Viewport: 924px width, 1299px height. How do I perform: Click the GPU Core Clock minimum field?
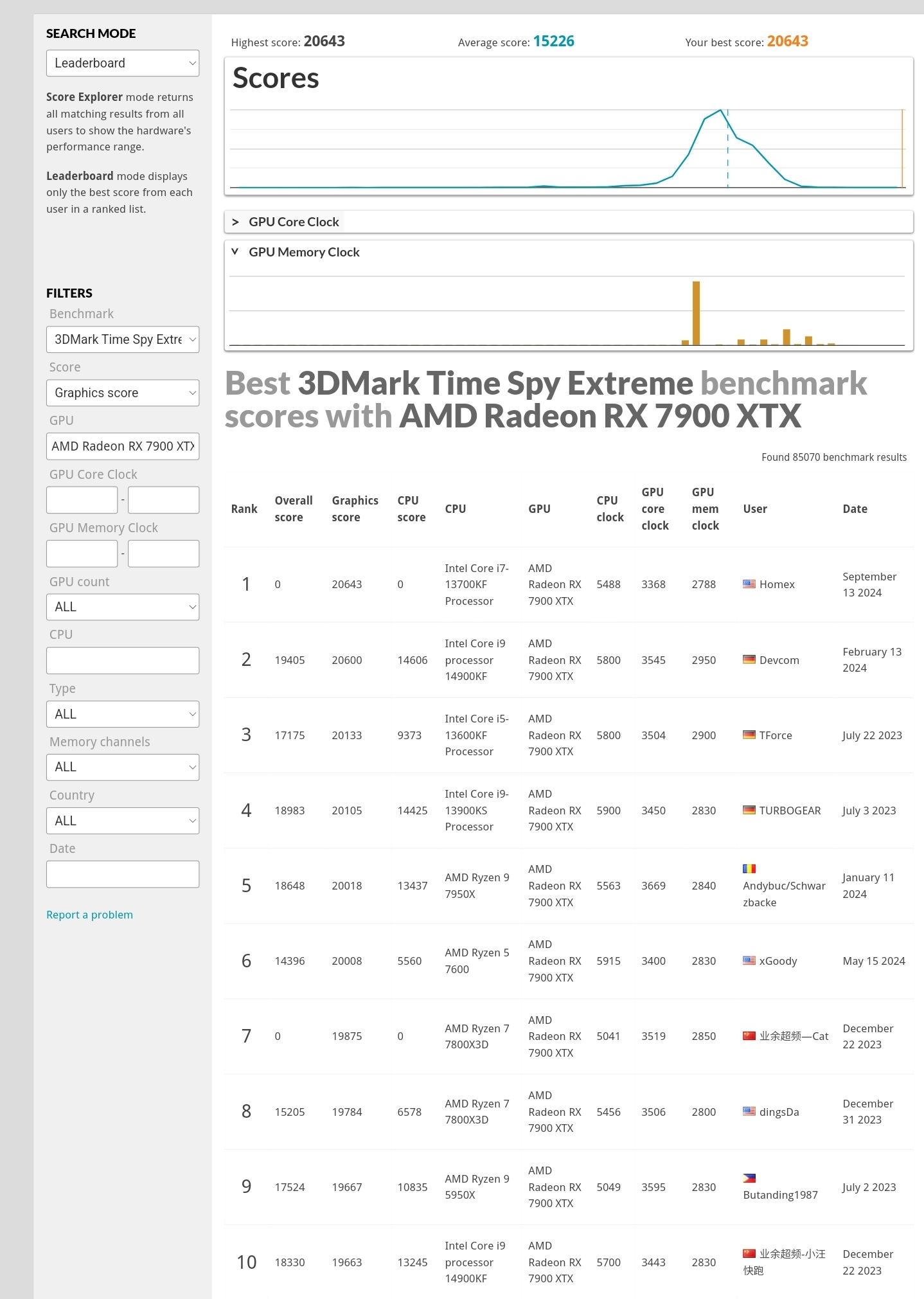point(82,500)
